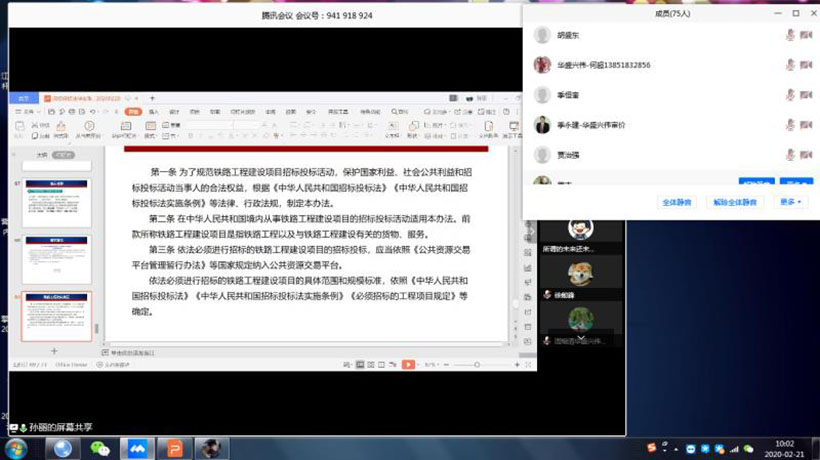This screenshot has height=460, width=820.
Task: Click Sogou input method tray icon
Action: pos(652,447)
